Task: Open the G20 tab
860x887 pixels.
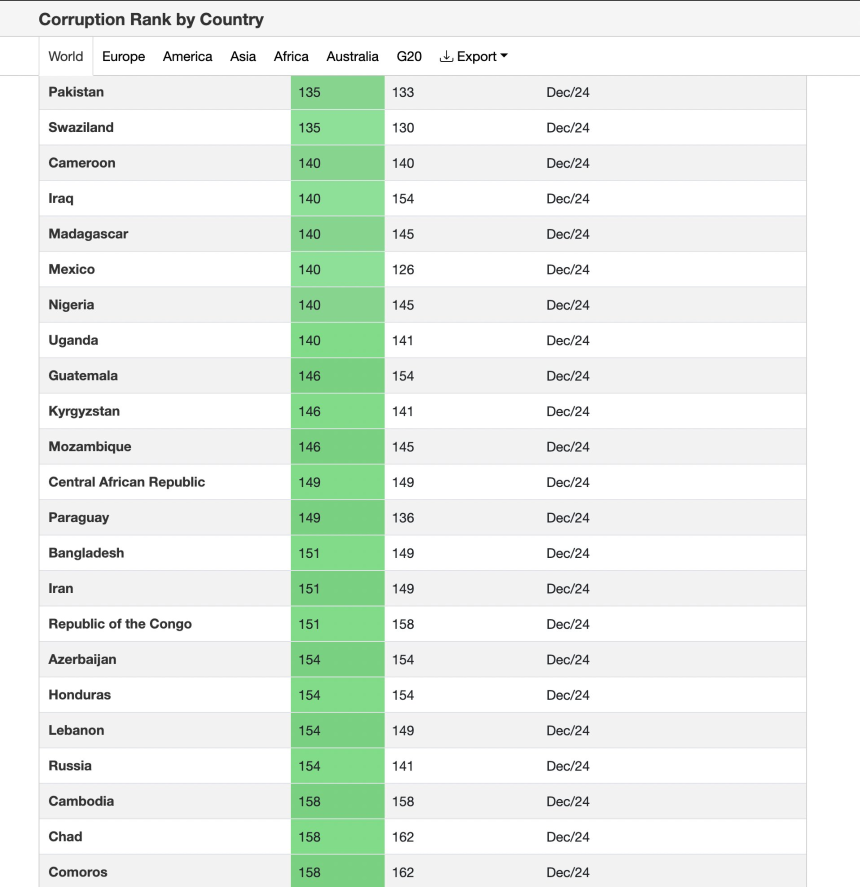Action: (408, 56)
